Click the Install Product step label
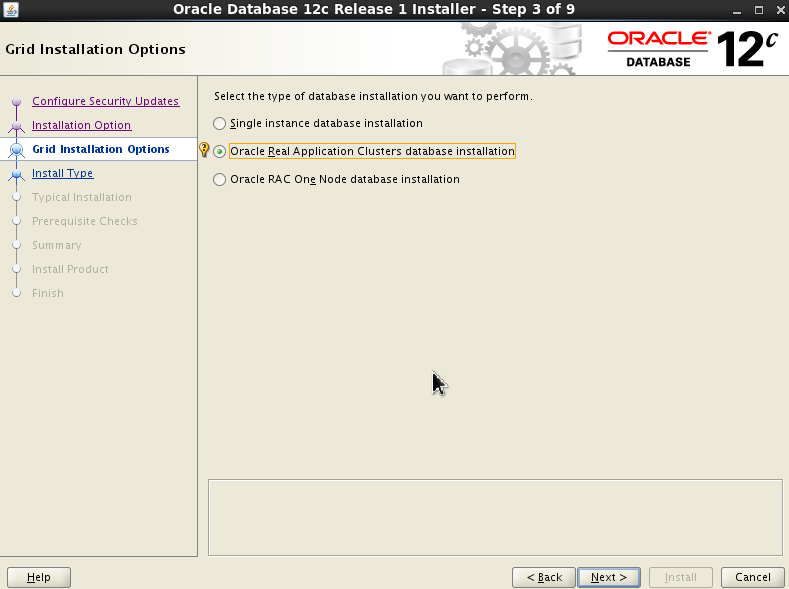This screenshot has height=589, width=789. click(x=70, y=270)
